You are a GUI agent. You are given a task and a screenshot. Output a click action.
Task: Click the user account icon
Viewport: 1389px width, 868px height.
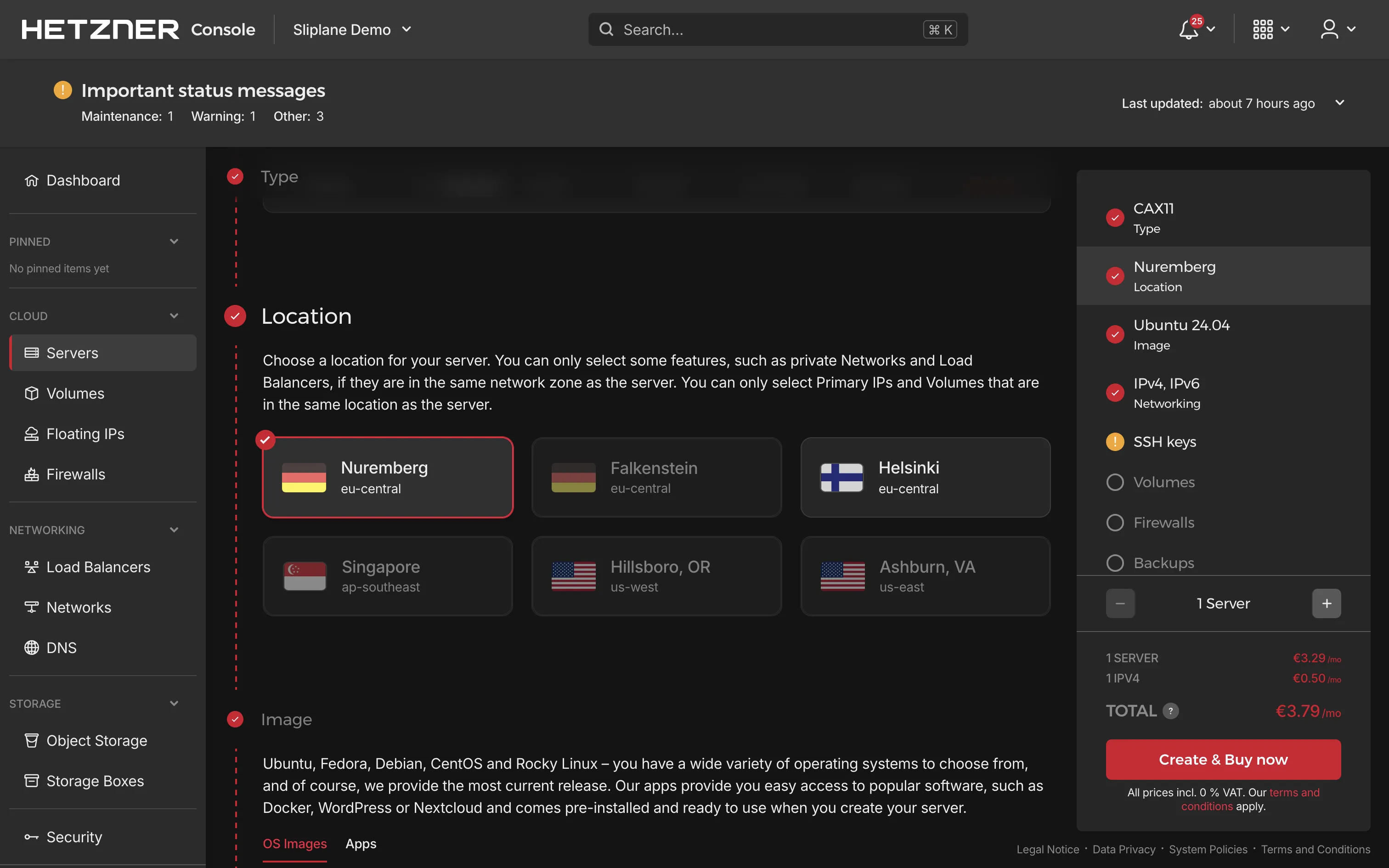coord(1329,29)
